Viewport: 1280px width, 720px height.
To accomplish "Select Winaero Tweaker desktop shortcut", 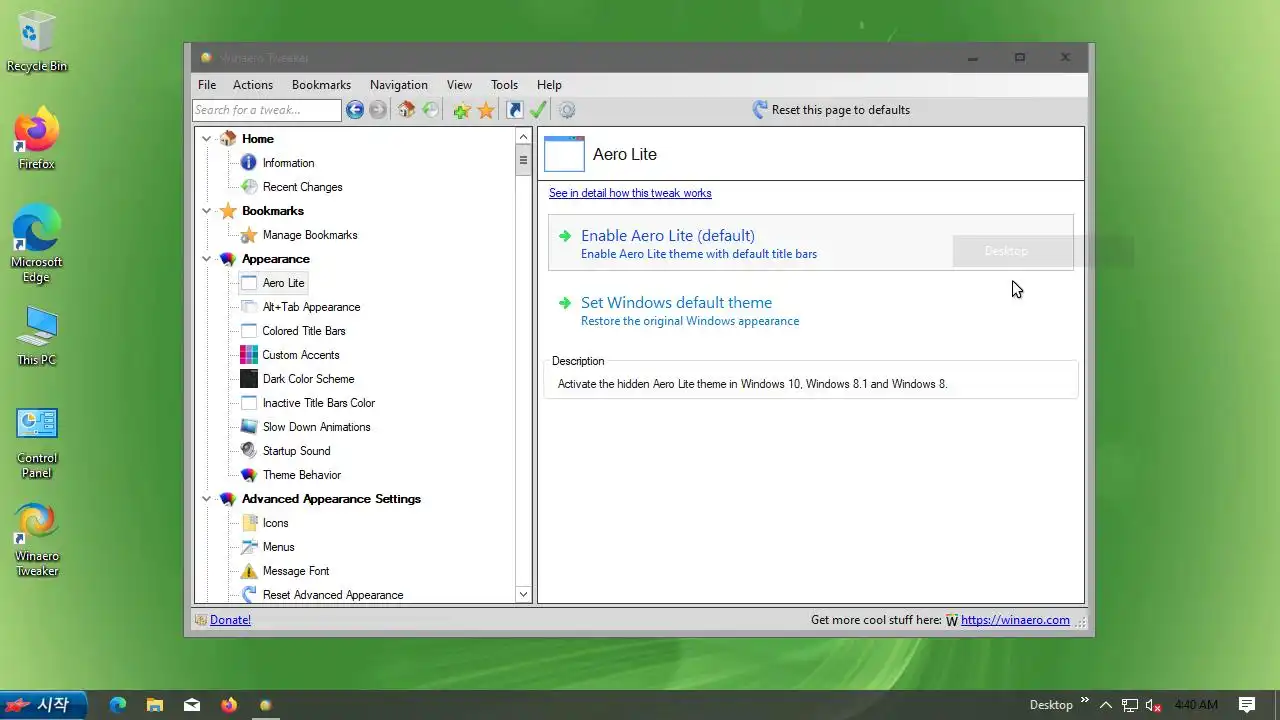I will coord(37,540).
